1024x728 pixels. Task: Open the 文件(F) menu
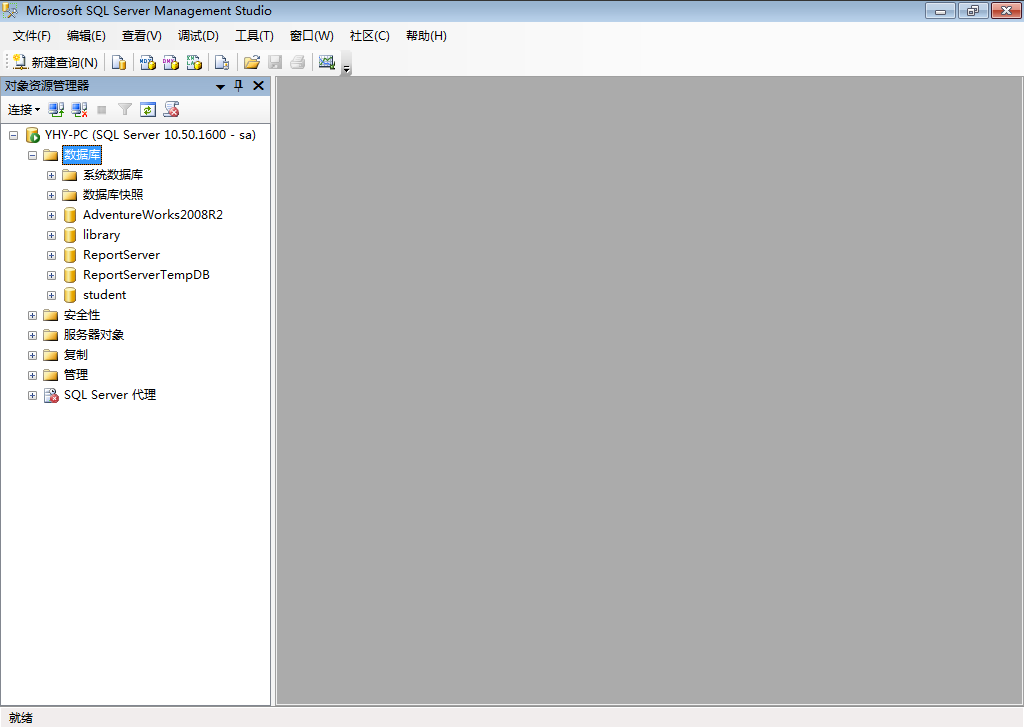tap(31, 36)
